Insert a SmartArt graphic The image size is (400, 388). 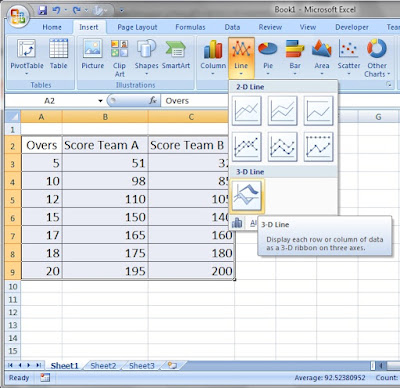(176, 54)
